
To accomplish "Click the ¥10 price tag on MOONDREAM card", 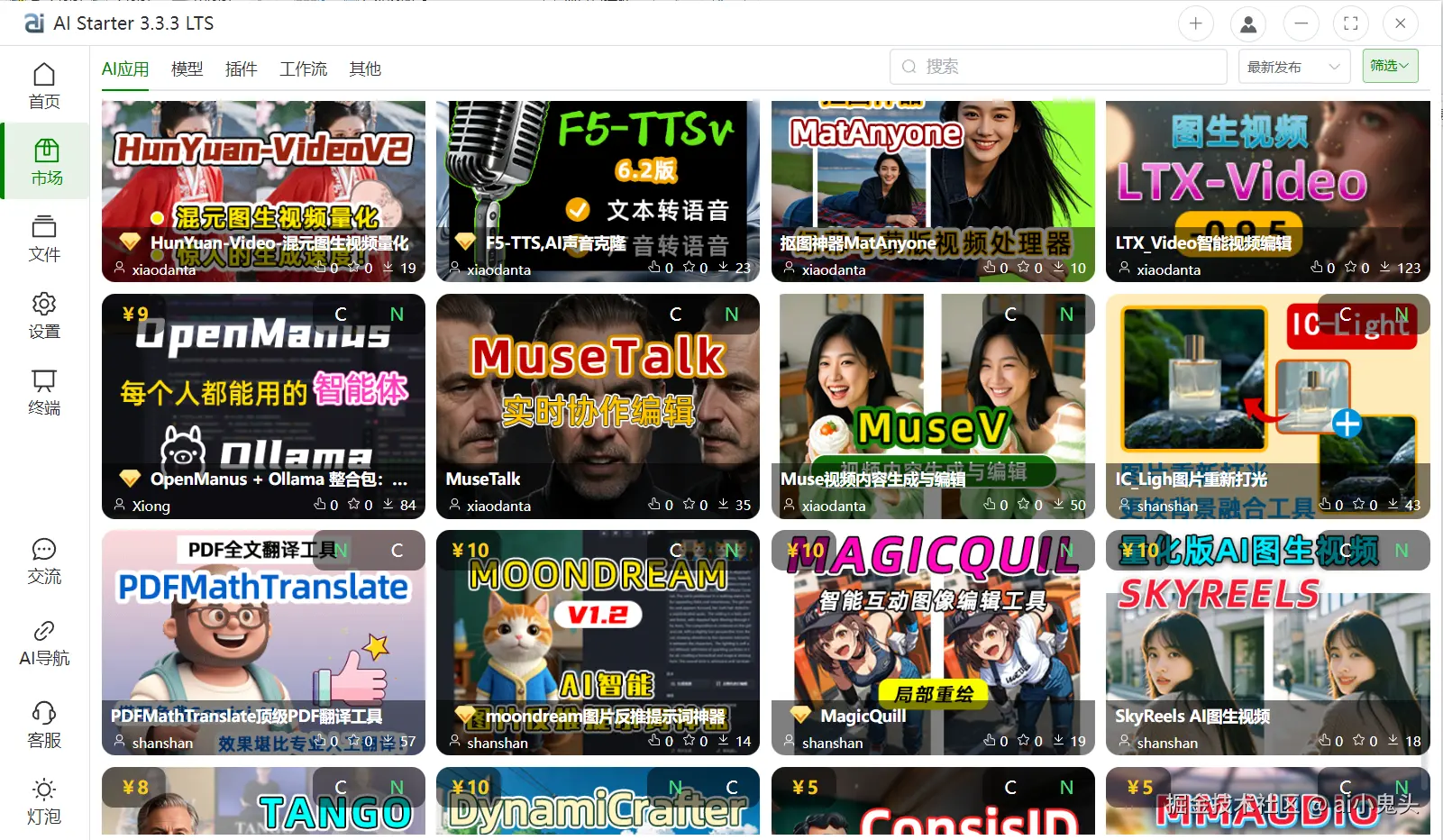I will pyautogui.click(x=470, y=550).
